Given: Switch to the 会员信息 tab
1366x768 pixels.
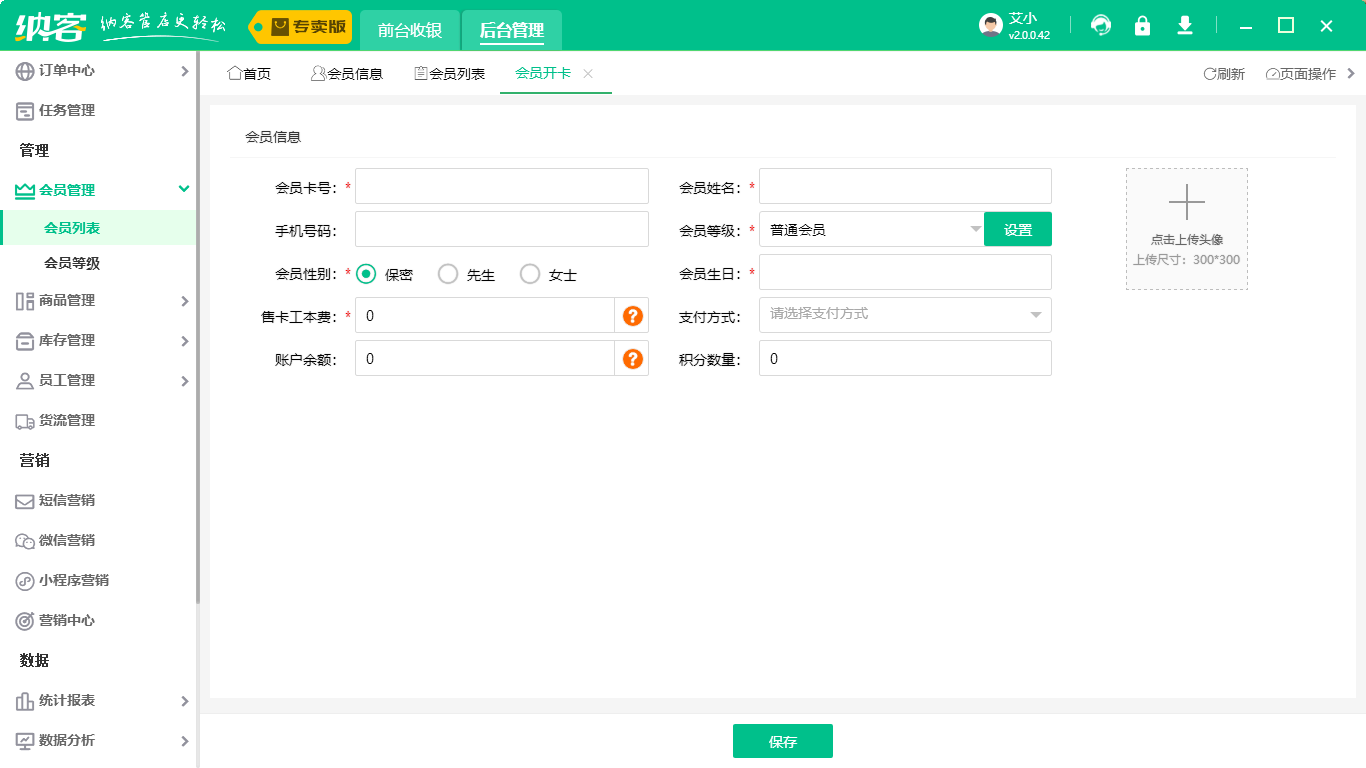Looking at the screenshot, I should click(347, 72).
